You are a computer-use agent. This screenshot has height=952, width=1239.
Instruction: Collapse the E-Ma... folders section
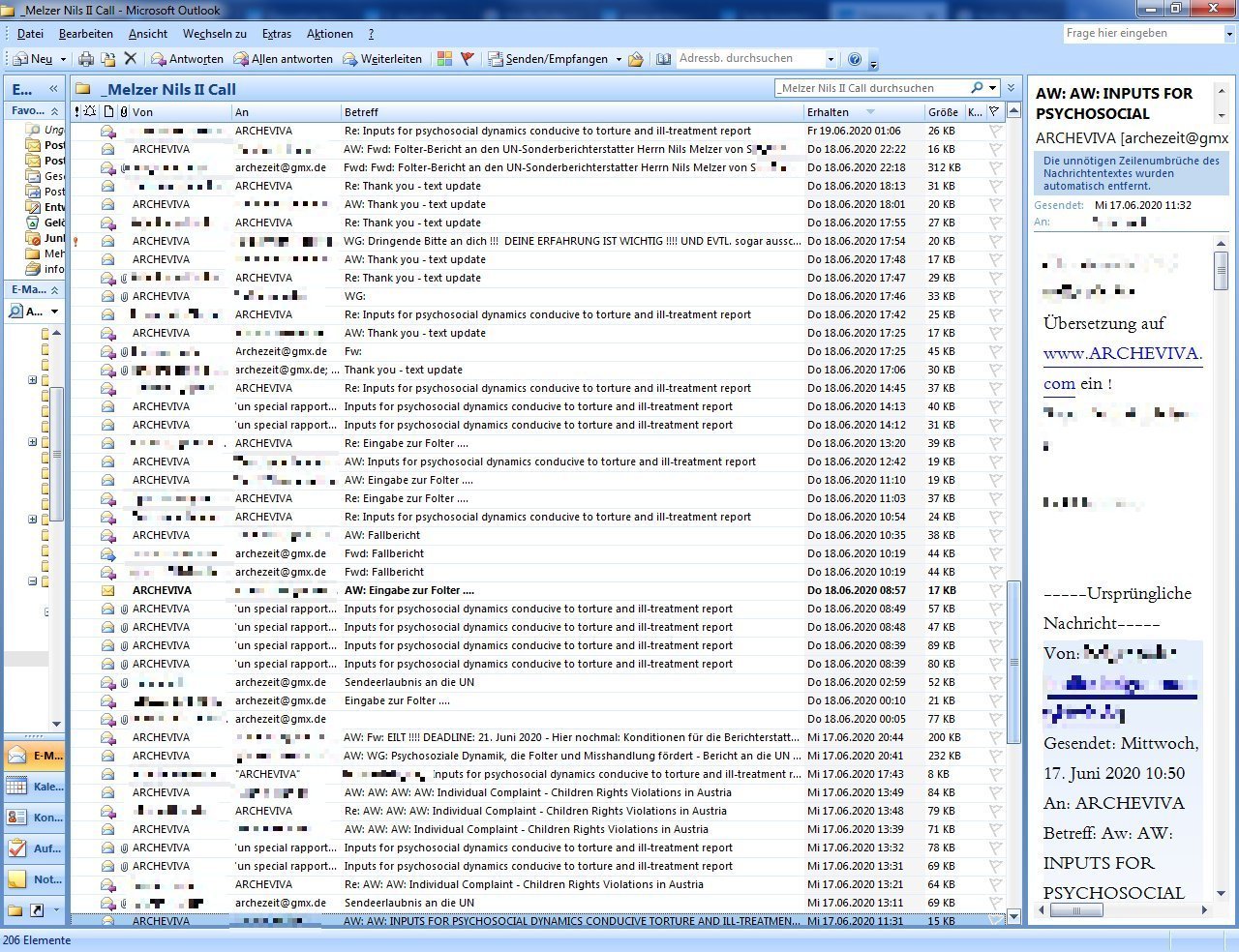54,290
